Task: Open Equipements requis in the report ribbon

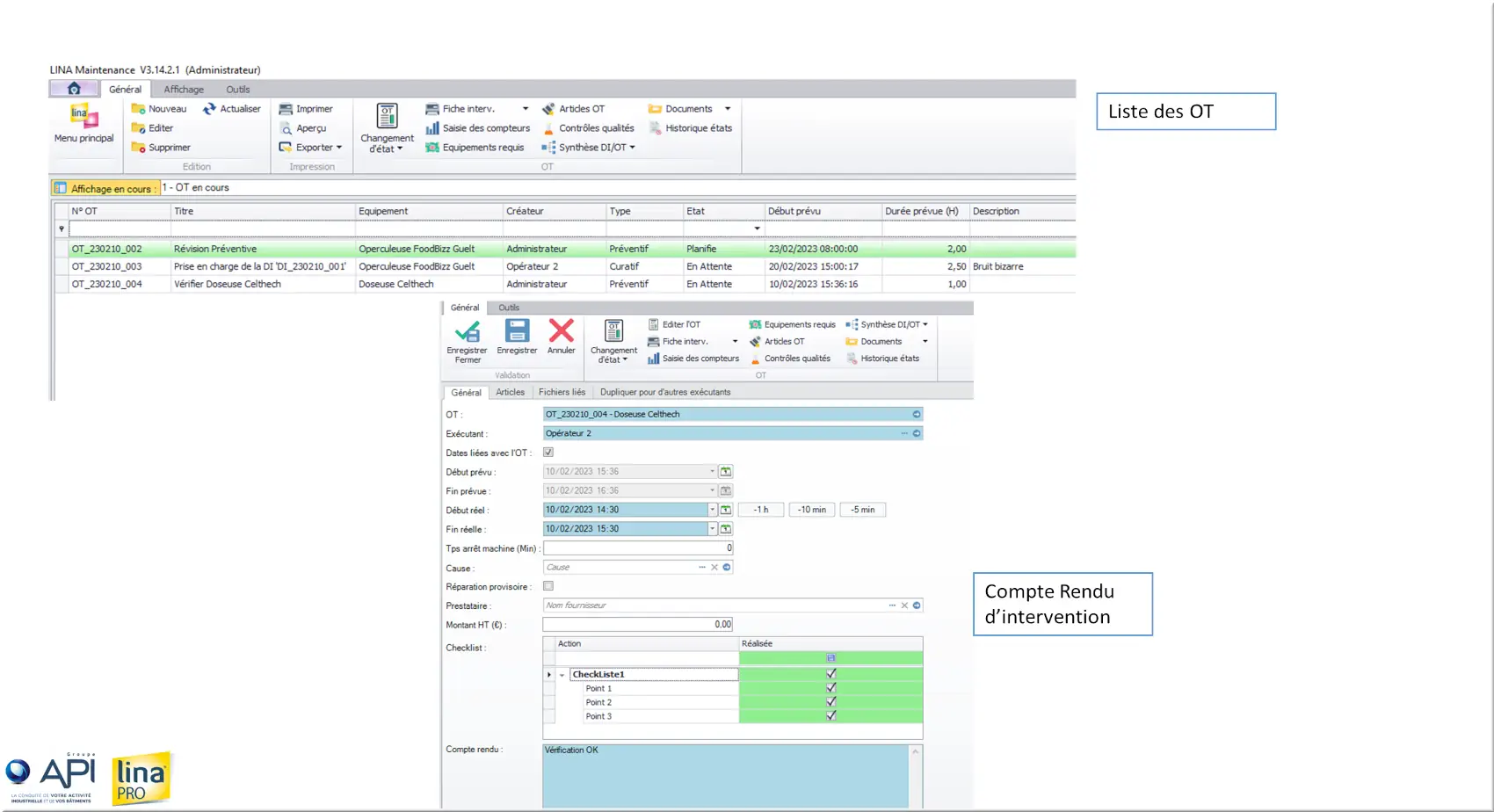Action: pyautogui.click(x=792, y=325)
